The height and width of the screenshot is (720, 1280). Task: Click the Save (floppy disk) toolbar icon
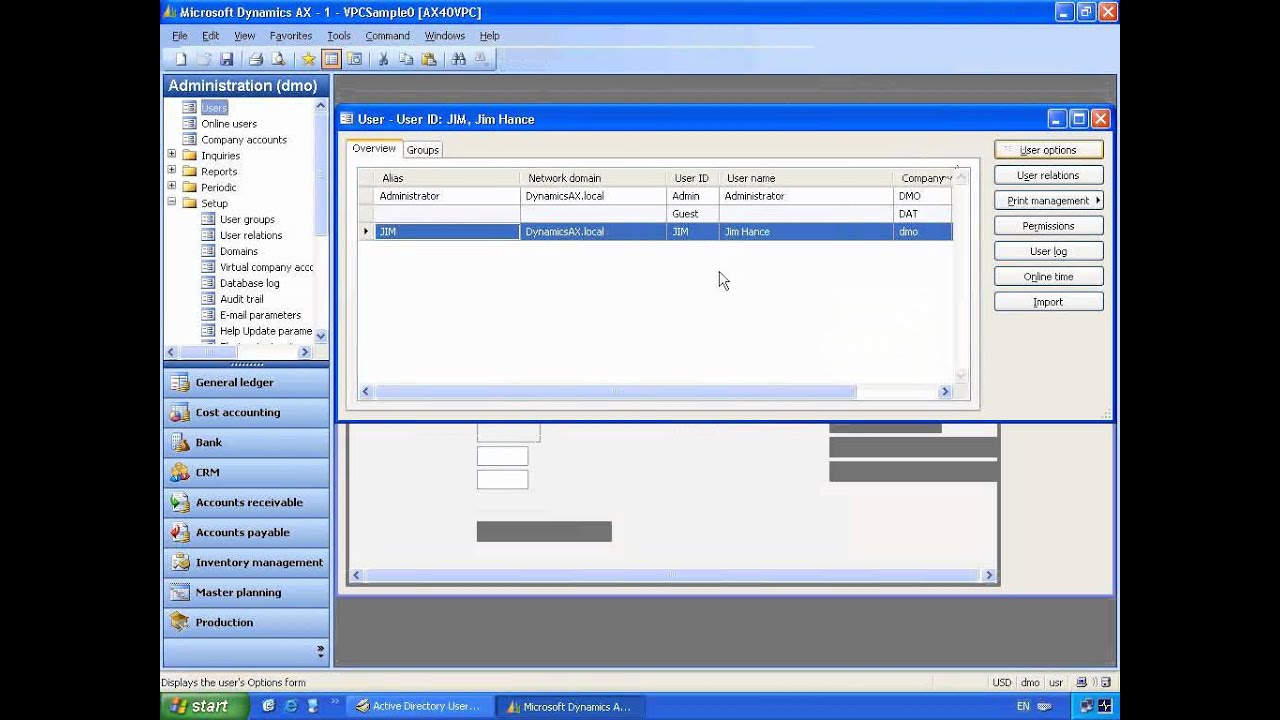[227, 59]
